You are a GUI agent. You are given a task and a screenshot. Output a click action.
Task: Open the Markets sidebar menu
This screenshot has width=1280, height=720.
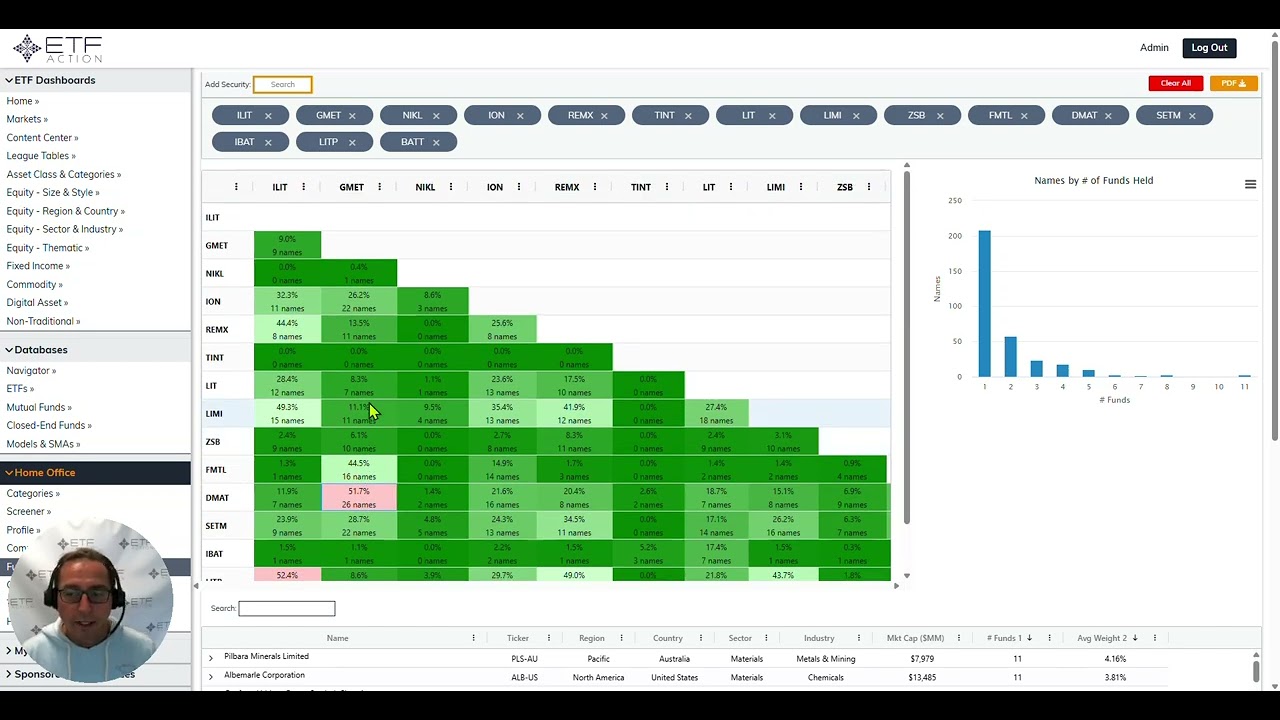coord(27,119)
